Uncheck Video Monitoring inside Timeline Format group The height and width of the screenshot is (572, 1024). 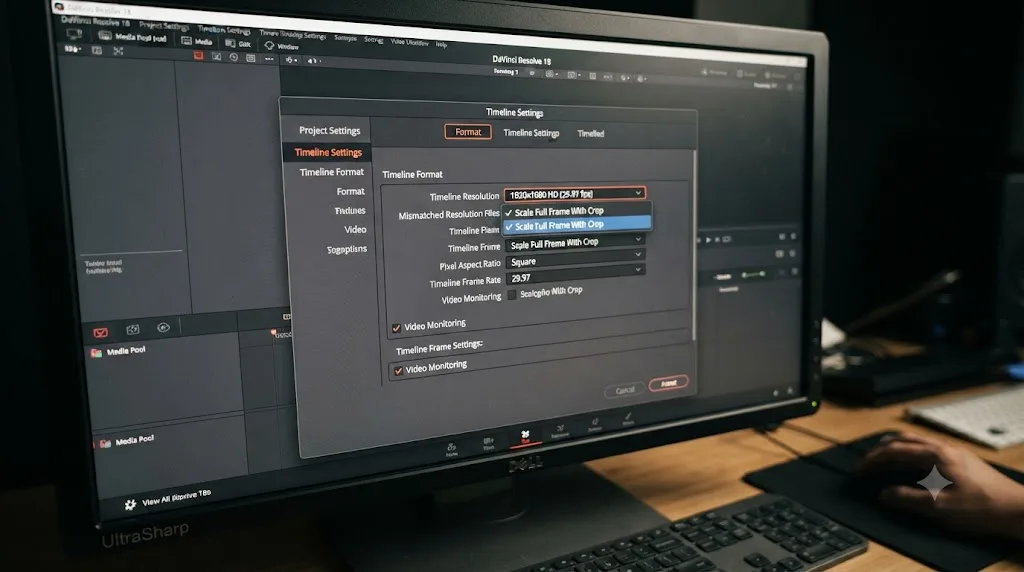(396, 328)
